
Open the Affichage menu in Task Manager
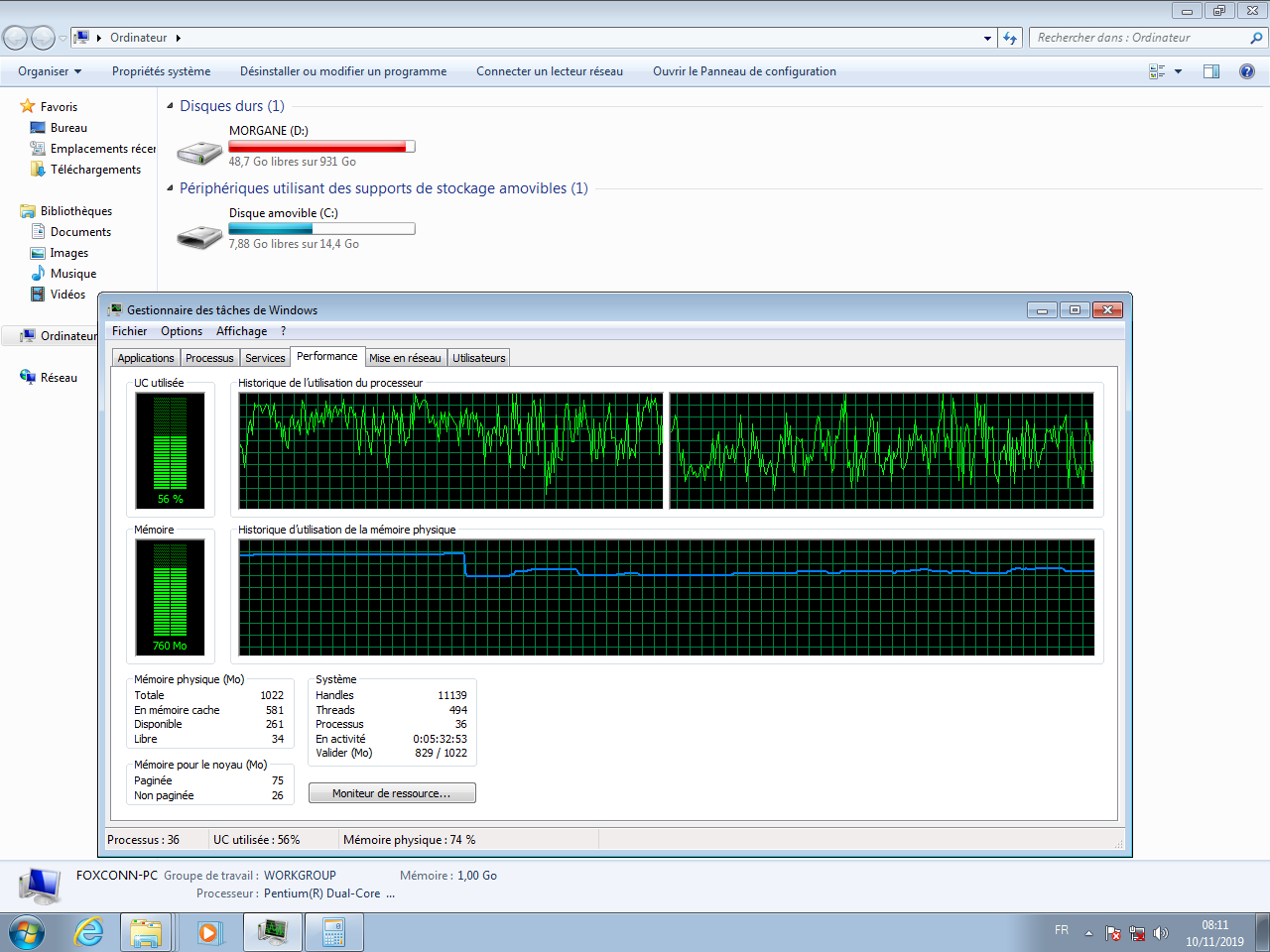point(241,331)
